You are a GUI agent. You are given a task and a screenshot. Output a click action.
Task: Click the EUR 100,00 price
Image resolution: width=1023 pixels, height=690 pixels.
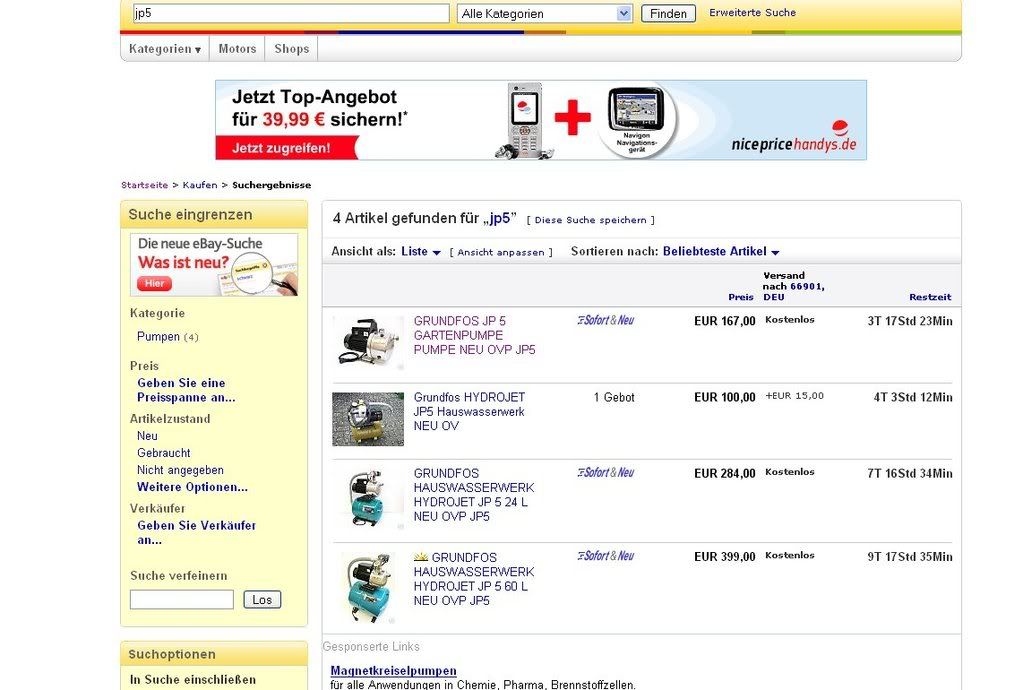tap(725, 397)
